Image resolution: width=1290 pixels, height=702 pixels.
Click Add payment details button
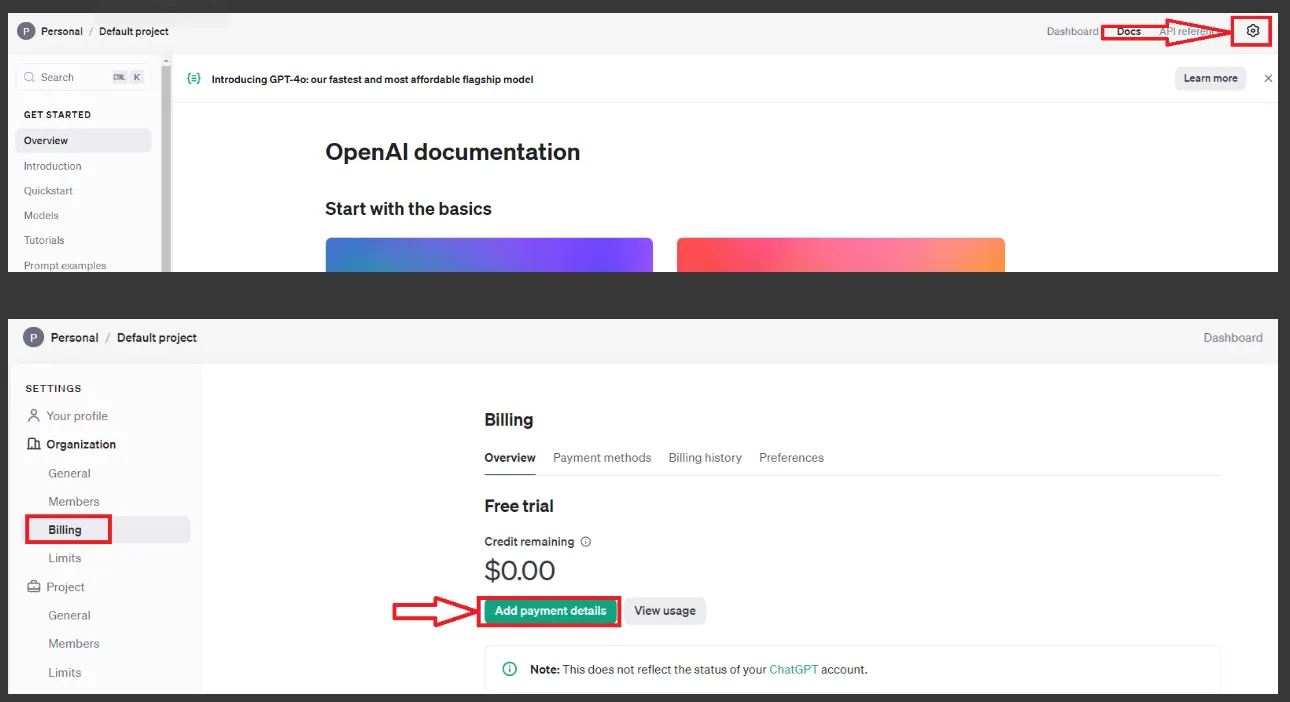(550, 611)
